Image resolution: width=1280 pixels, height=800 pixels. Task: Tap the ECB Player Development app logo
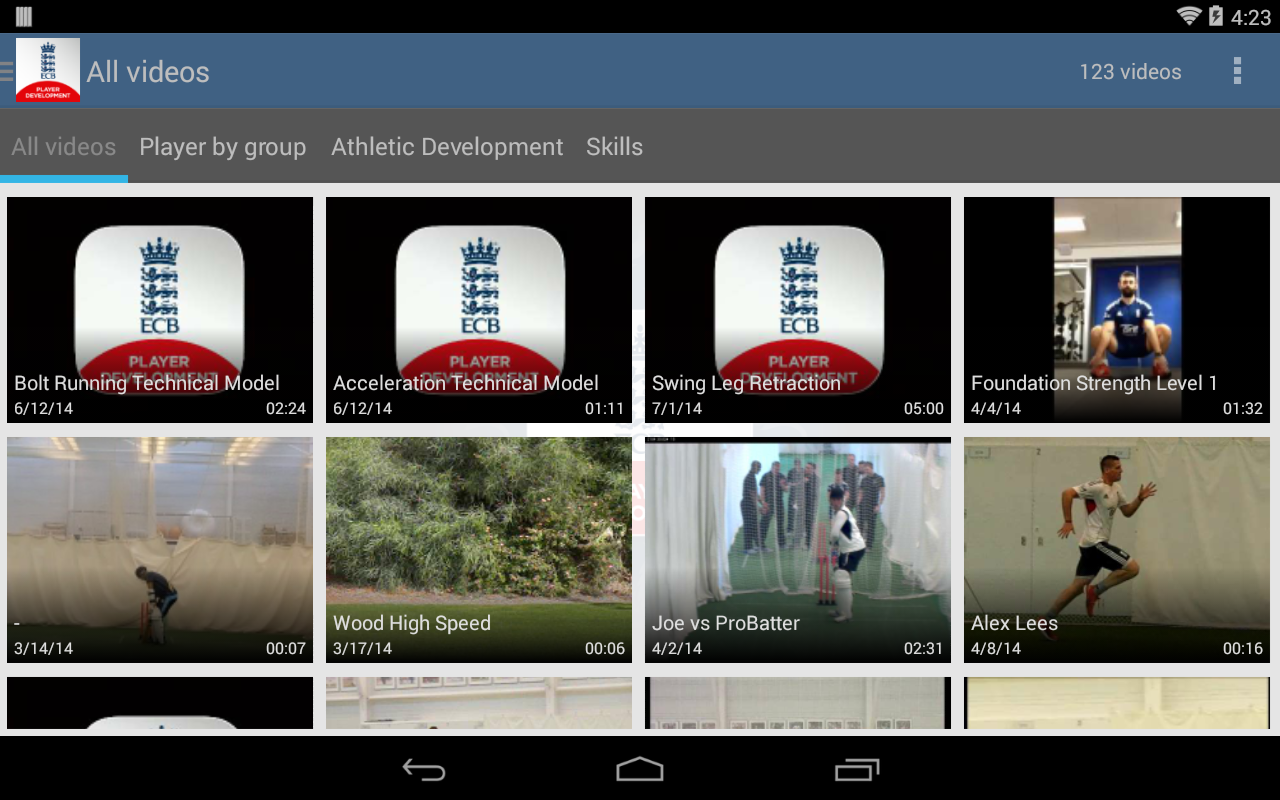tap(47, 70)
